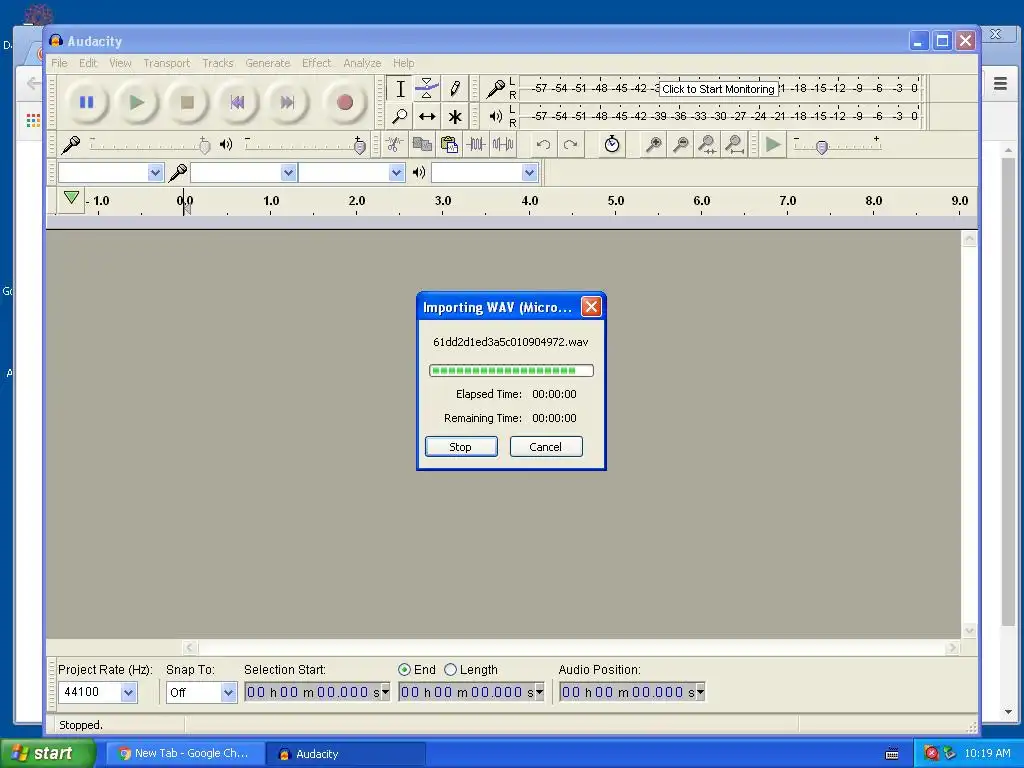Click the Zoom Out magnifier icon
Screen dimensions: 1024x768
(680, 144)
